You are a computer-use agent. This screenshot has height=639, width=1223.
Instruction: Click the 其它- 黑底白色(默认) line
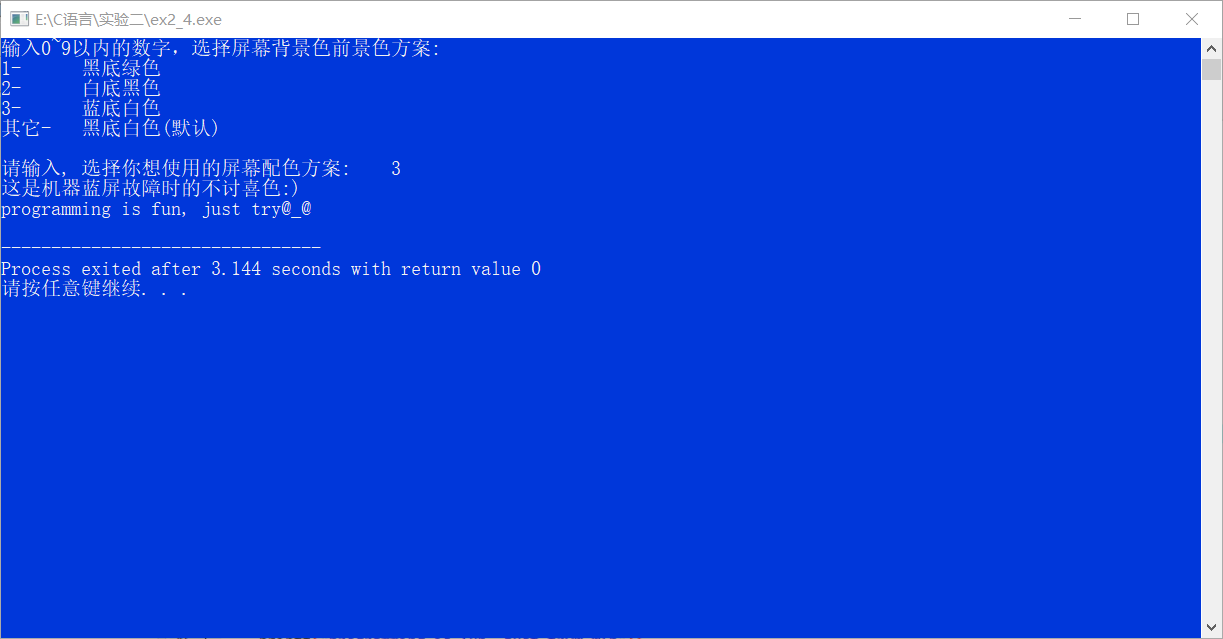tap(110, 128)
